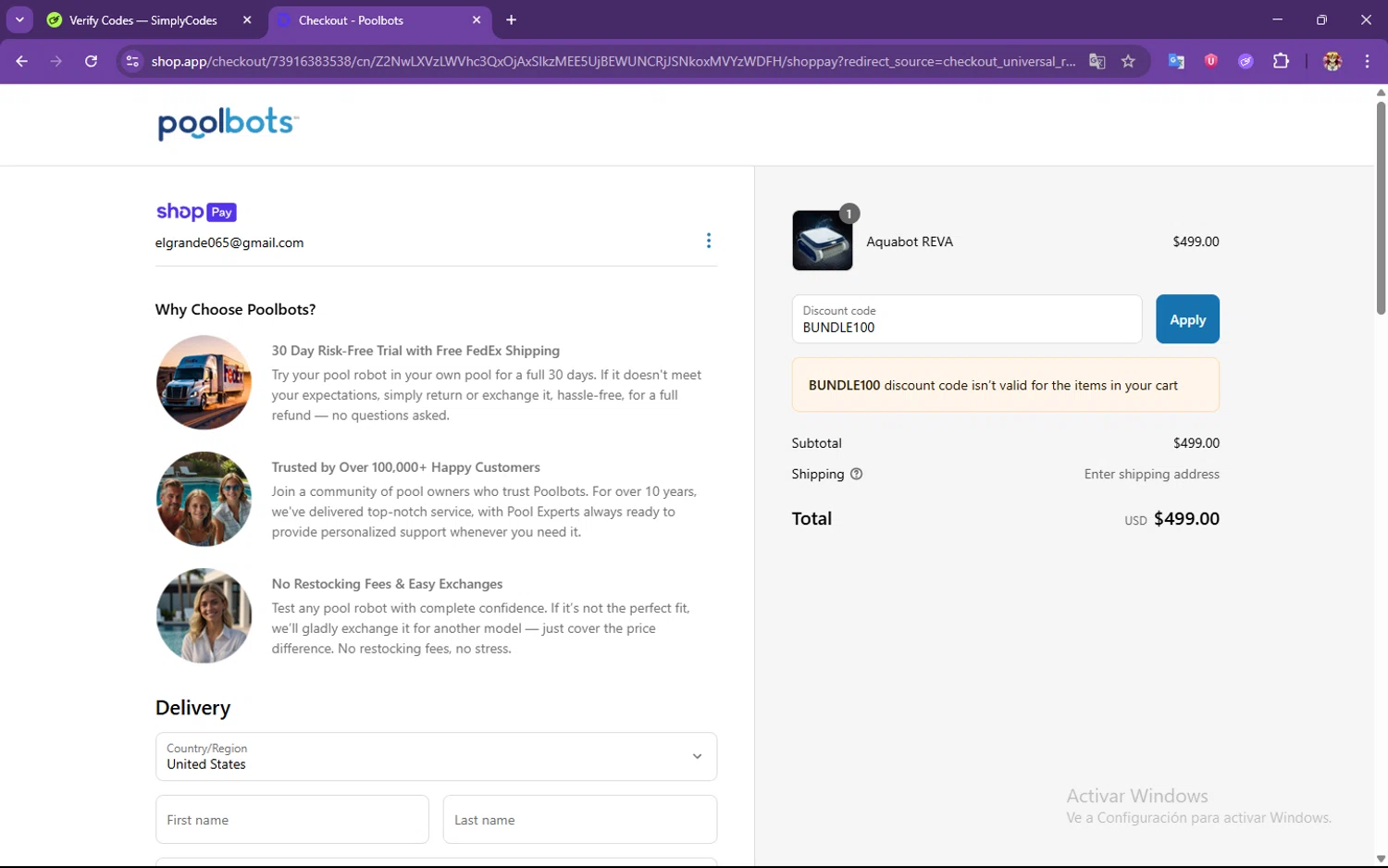Open the Google Translate extension
The width and height of the screenshot is (1388, 868).
[x=1176, y=61]
